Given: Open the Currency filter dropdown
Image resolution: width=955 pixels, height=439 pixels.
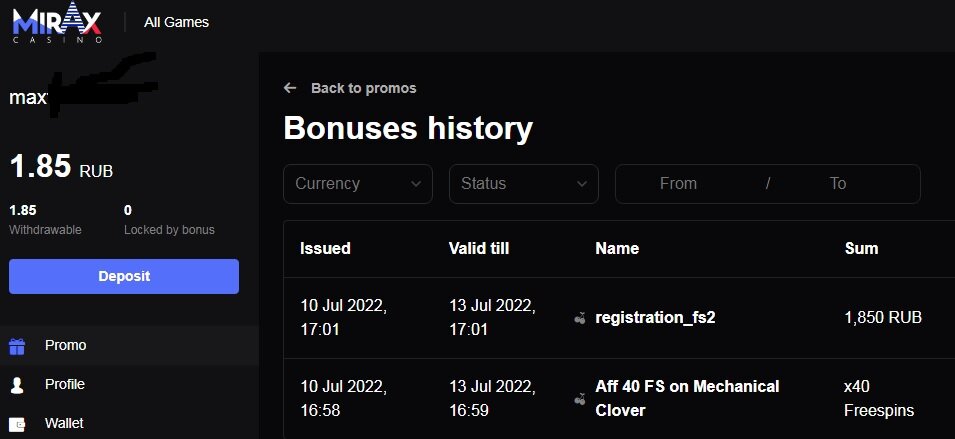Looking at the screenshot, I should click(x=357, y=184).
